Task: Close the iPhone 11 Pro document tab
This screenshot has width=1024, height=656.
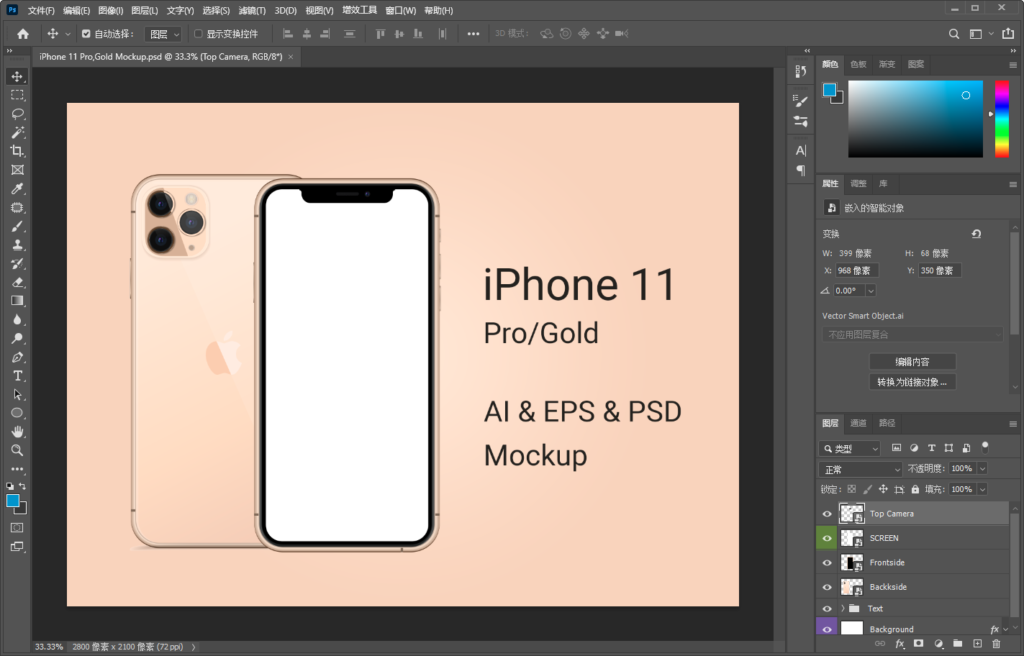Action: (291, 57)
